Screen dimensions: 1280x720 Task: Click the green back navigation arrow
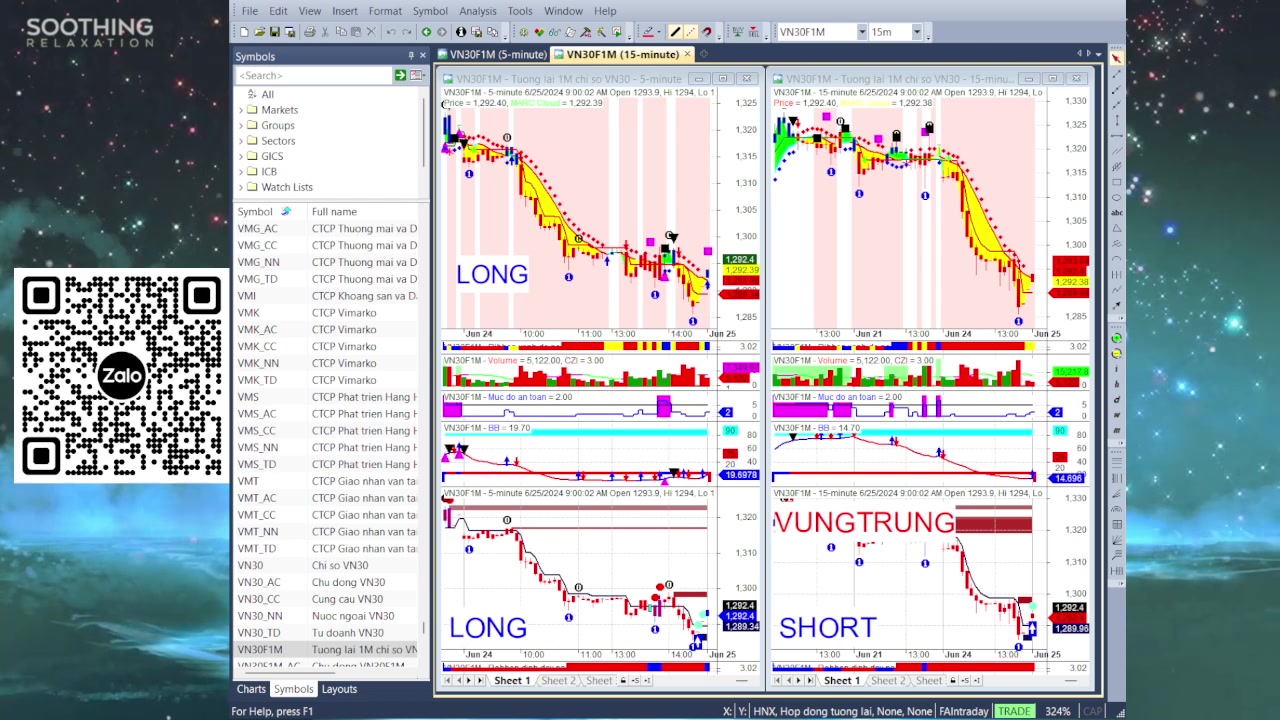coord(426,32)
